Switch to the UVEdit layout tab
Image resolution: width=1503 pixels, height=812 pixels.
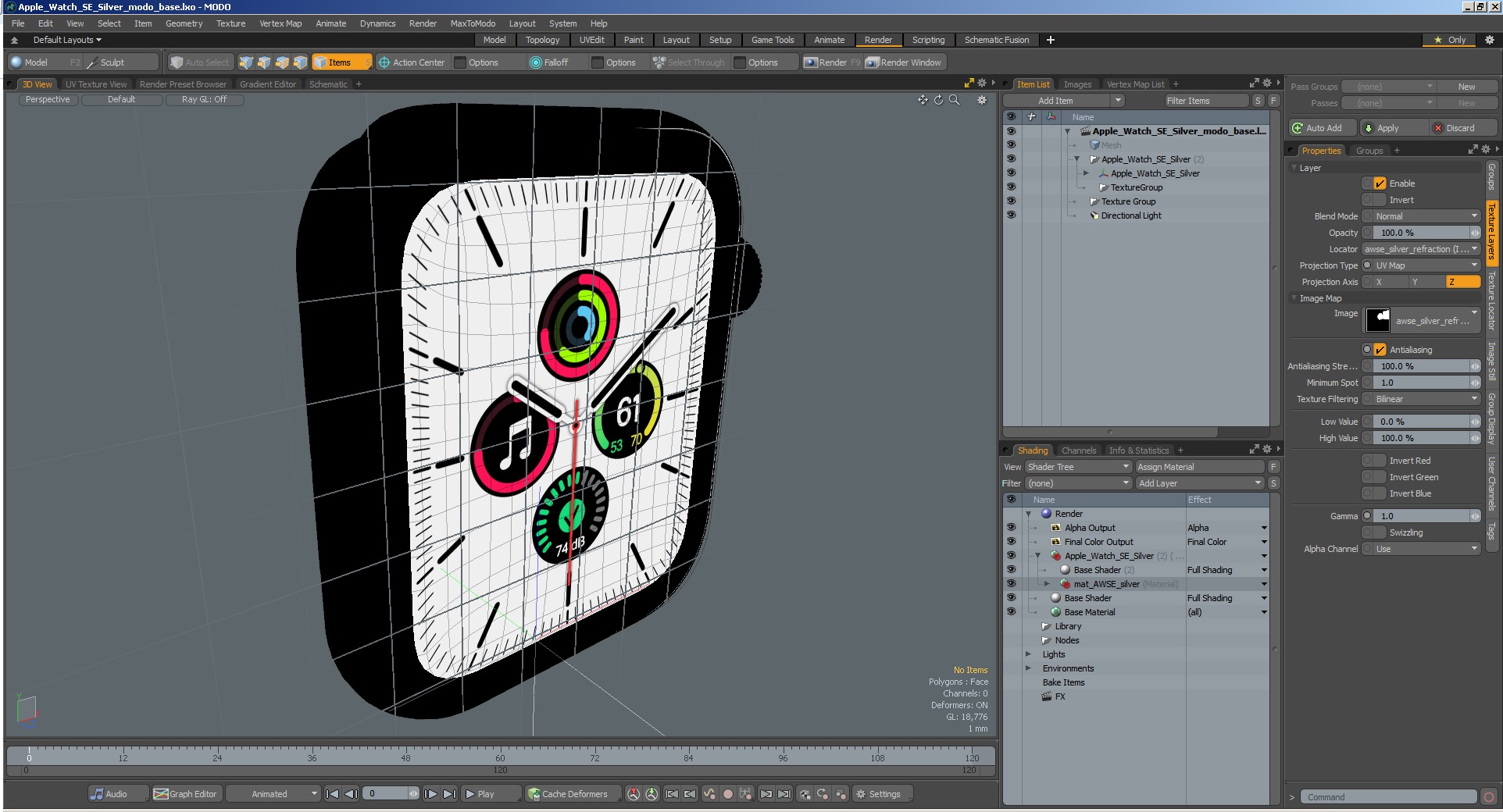591,40
